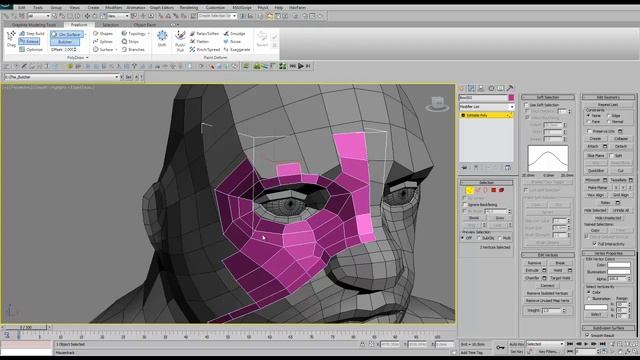Screen dimensions: 640x360
Task: Select the Edge constraint radio button
Action: [x=609, y=116]
